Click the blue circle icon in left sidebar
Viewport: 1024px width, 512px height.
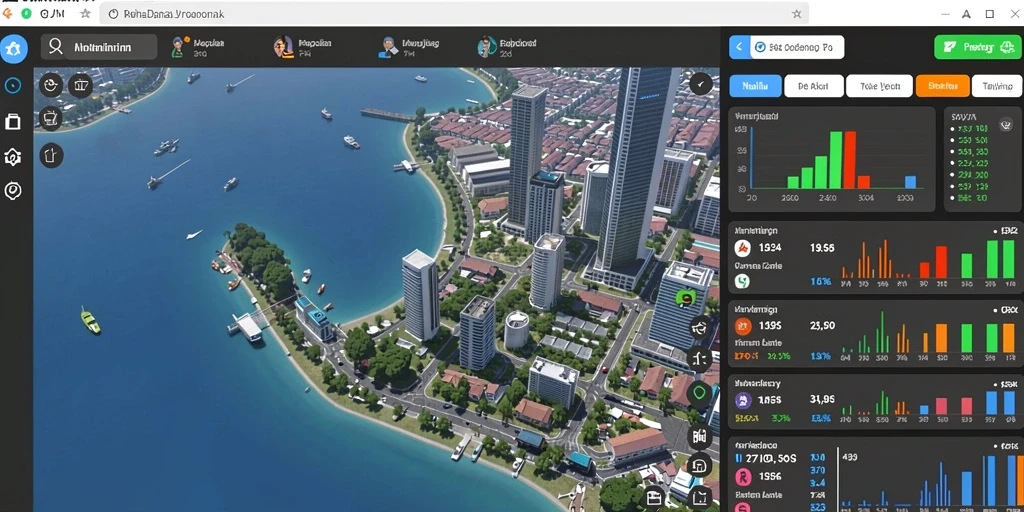tap(13, 86)
